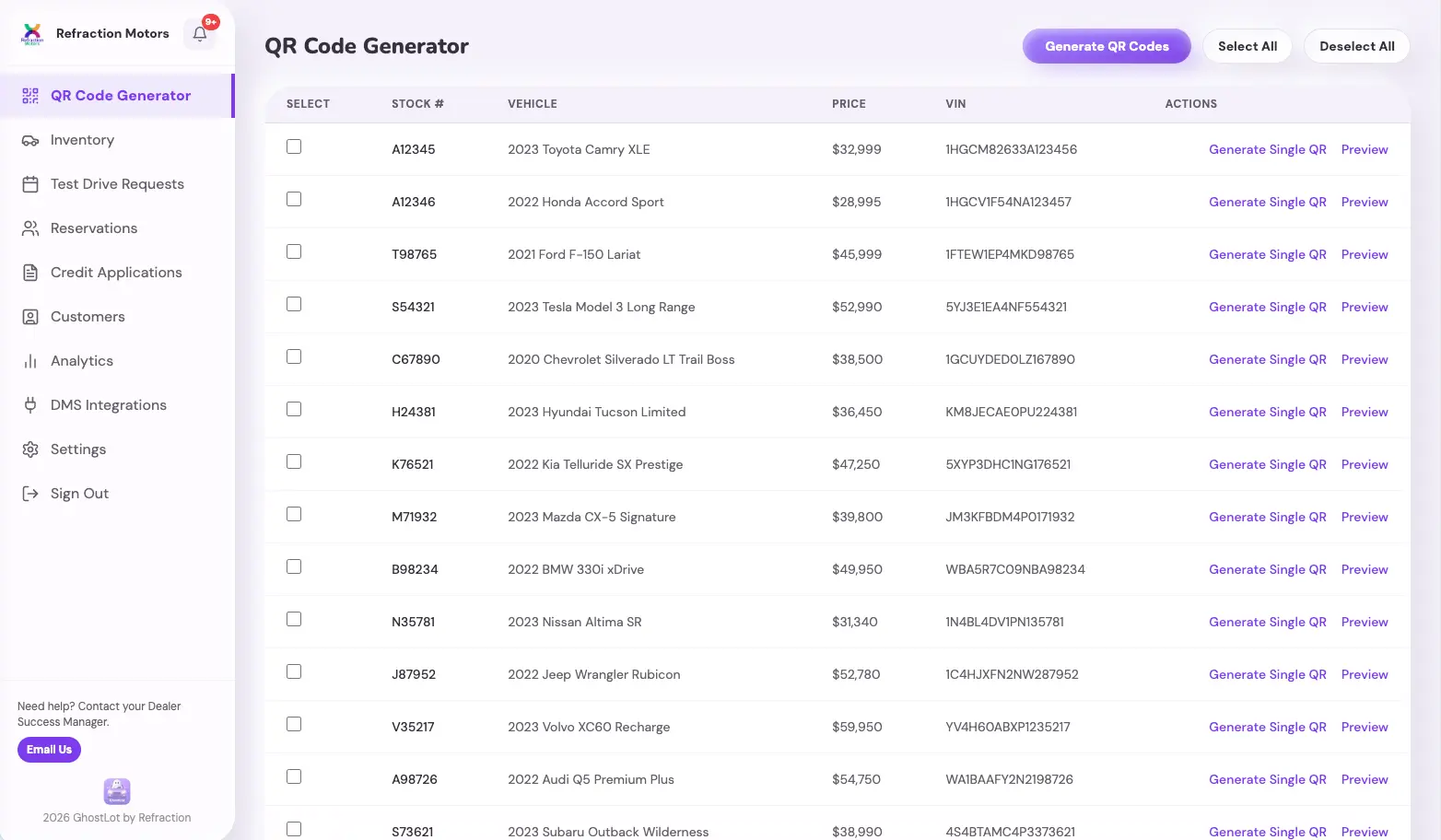1441x840 pixels.
Task: Click the Select All button
Action: pyautogui.click(x=1247, y=46)
